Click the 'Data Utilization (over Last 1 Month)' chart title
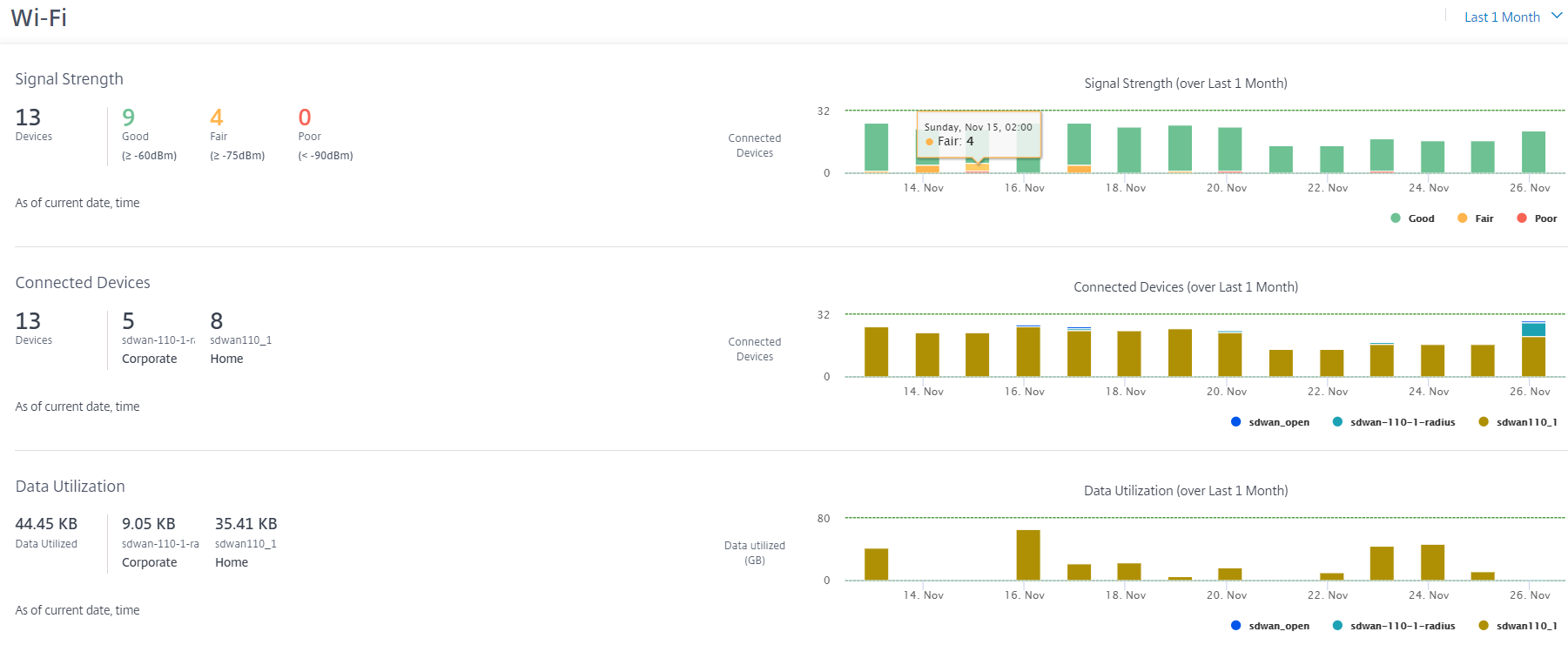The image size is (1568, 645). [1186, 491]
